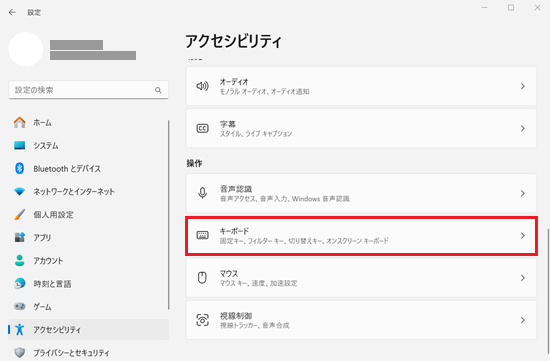Expand オーディオ row chevron
The height and width of the screenshot is (361, 550).
(523, 86)
